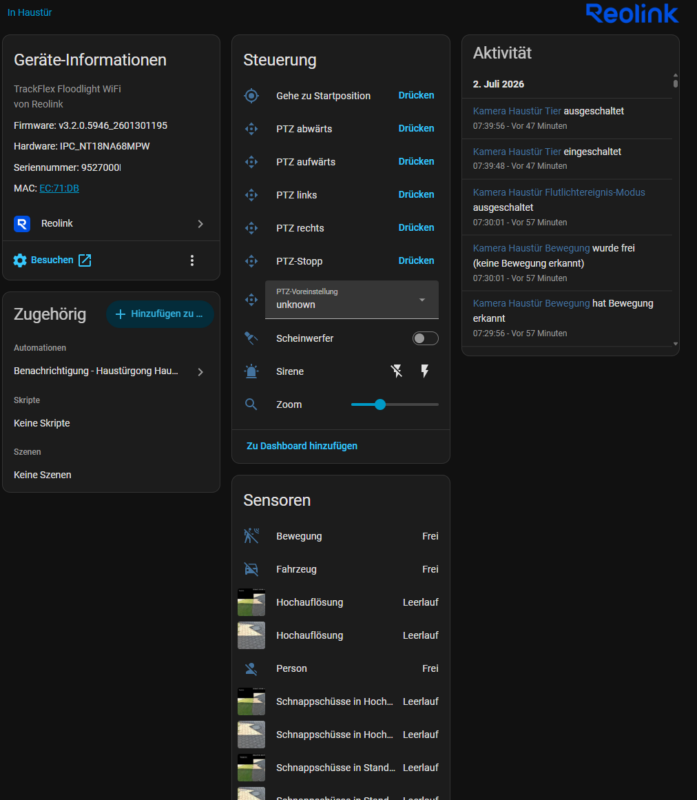Open second Schnappschüsse in Hoch thumbnail

pos(251,735)
